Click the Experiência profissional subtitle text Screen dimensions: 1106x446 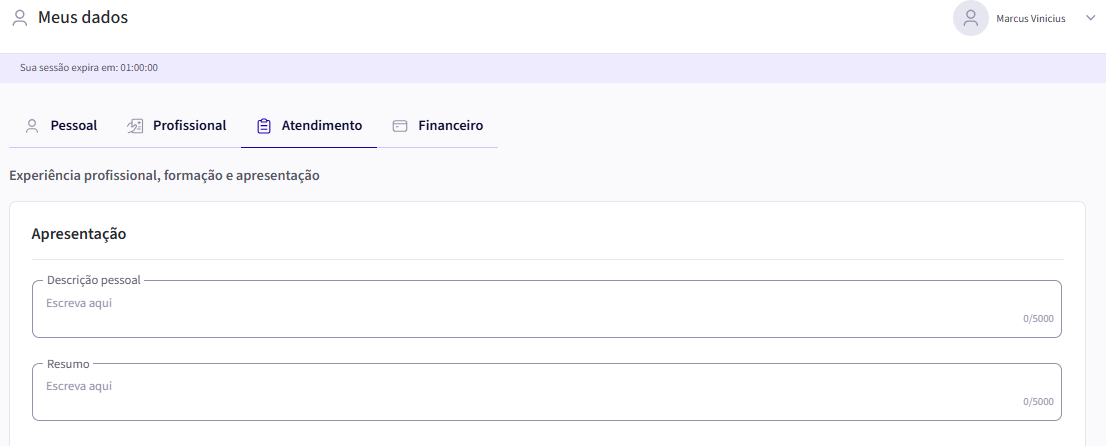click(164, 175)
